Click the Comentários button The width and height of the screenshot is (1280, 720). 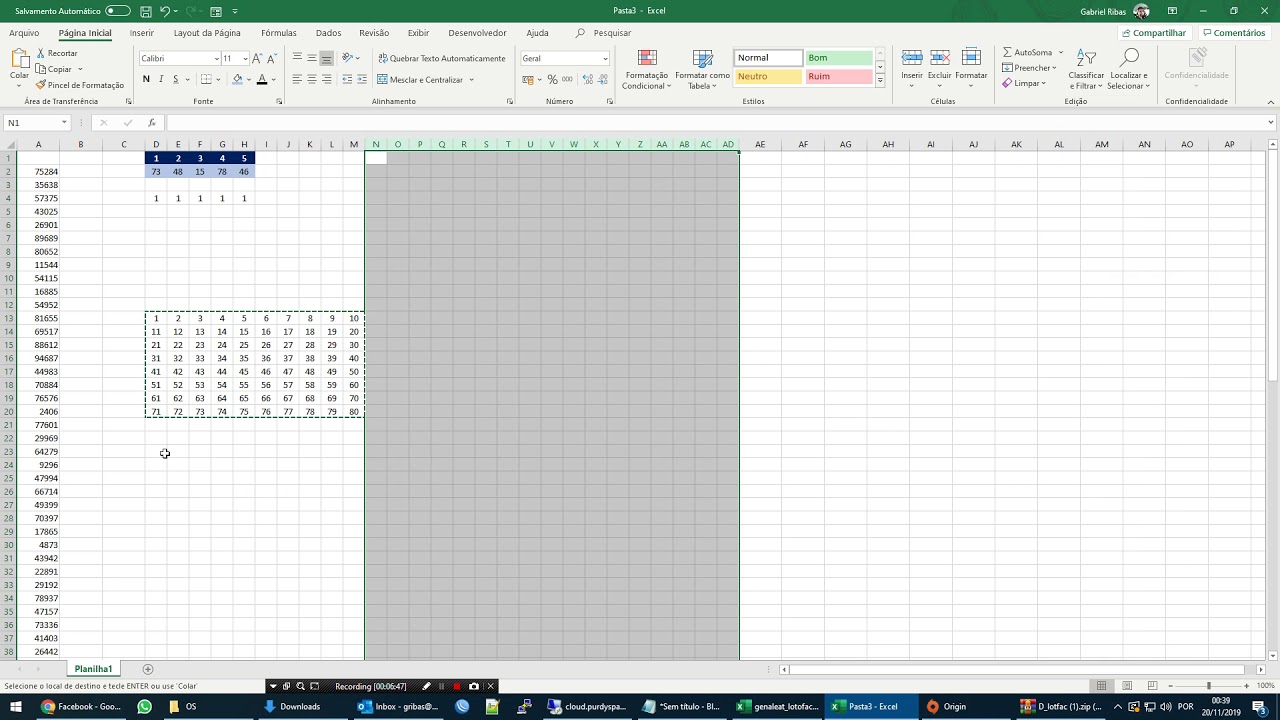[1234, 33]
